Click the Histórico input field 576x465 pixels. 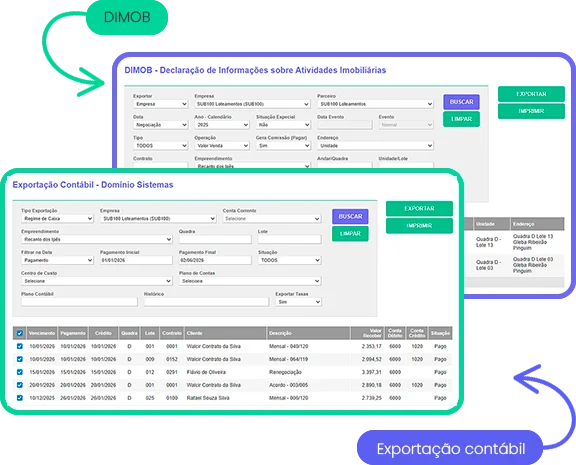206,302
